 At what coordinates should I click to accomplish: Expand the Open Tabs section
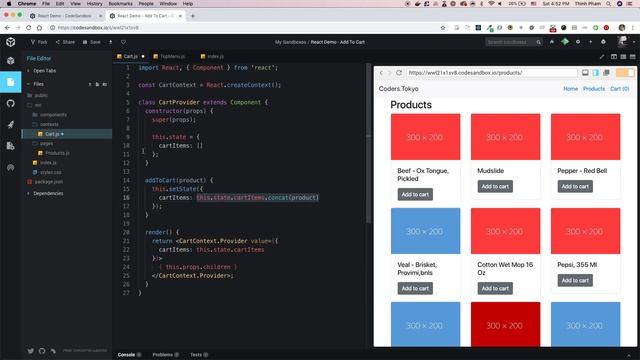[44, 71]
